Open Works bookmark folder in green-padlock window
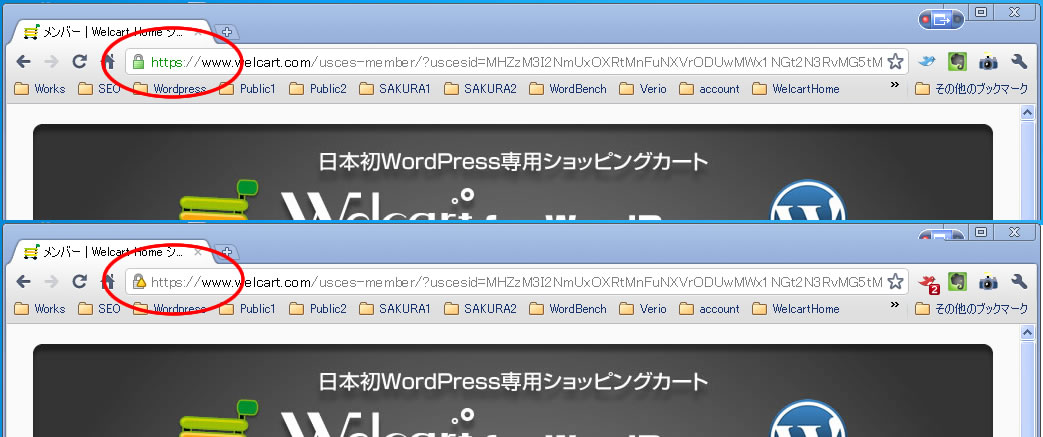 [x=40, y=88]
